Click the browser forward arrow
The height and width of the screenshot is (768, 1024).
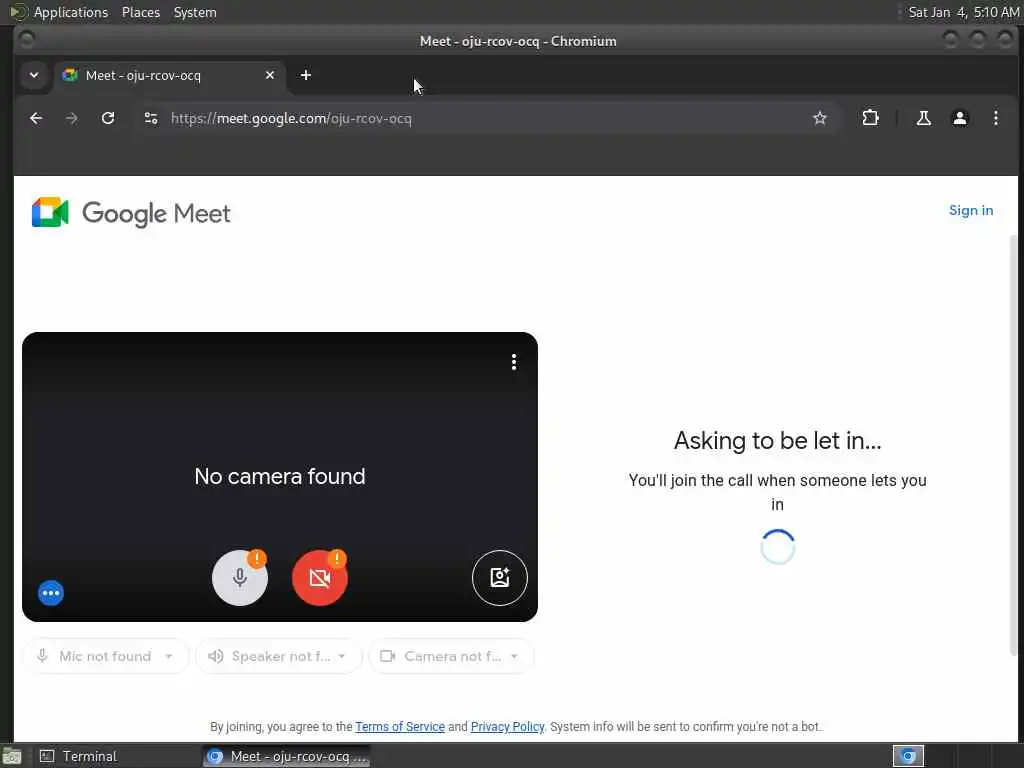(x=72, y=118)
